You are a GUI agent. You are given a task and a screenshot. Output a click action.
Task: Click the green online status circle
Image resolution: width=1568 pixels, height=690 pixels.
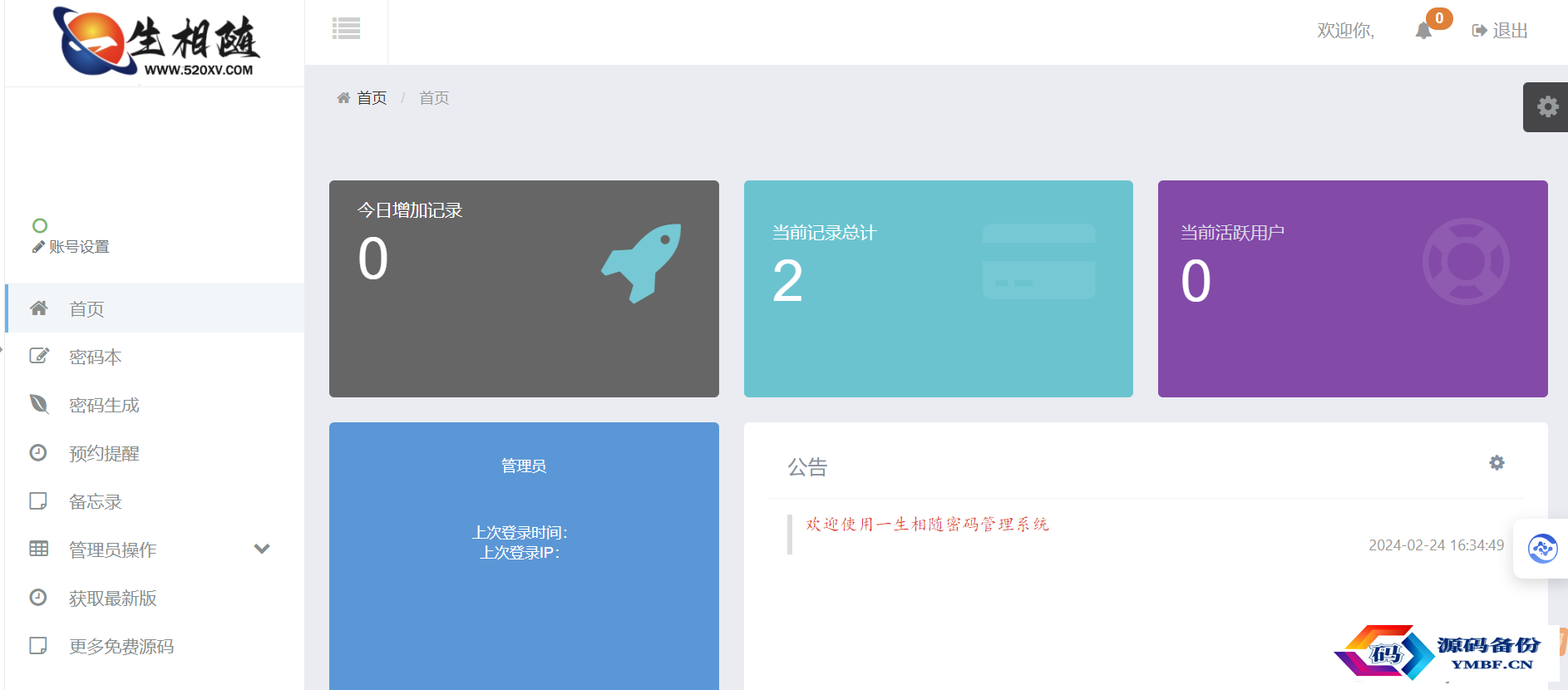point(40,225)
